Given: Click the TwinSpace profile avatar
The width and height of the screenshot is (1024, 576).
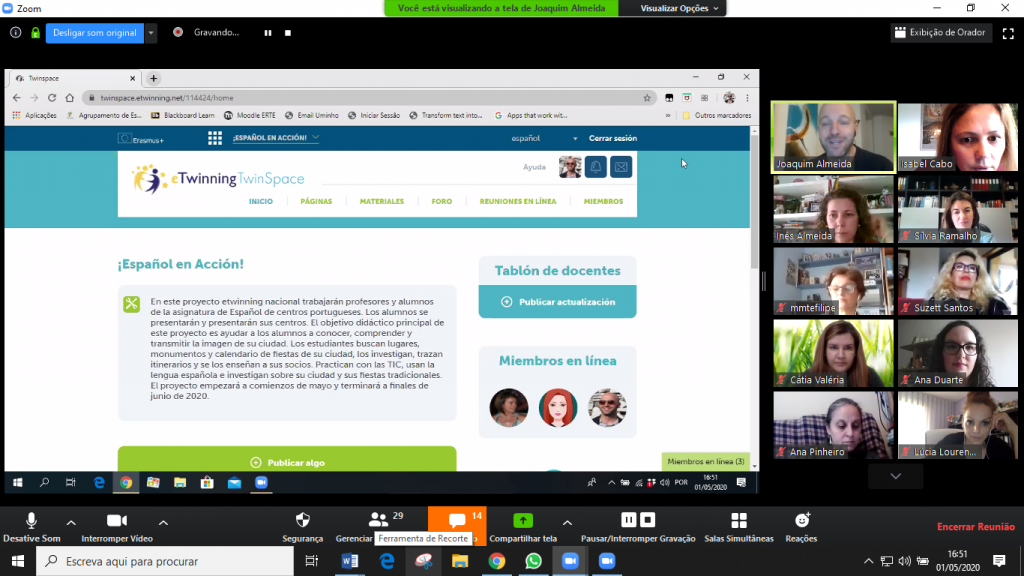Looking at the screenshot, I should point(570,167).
